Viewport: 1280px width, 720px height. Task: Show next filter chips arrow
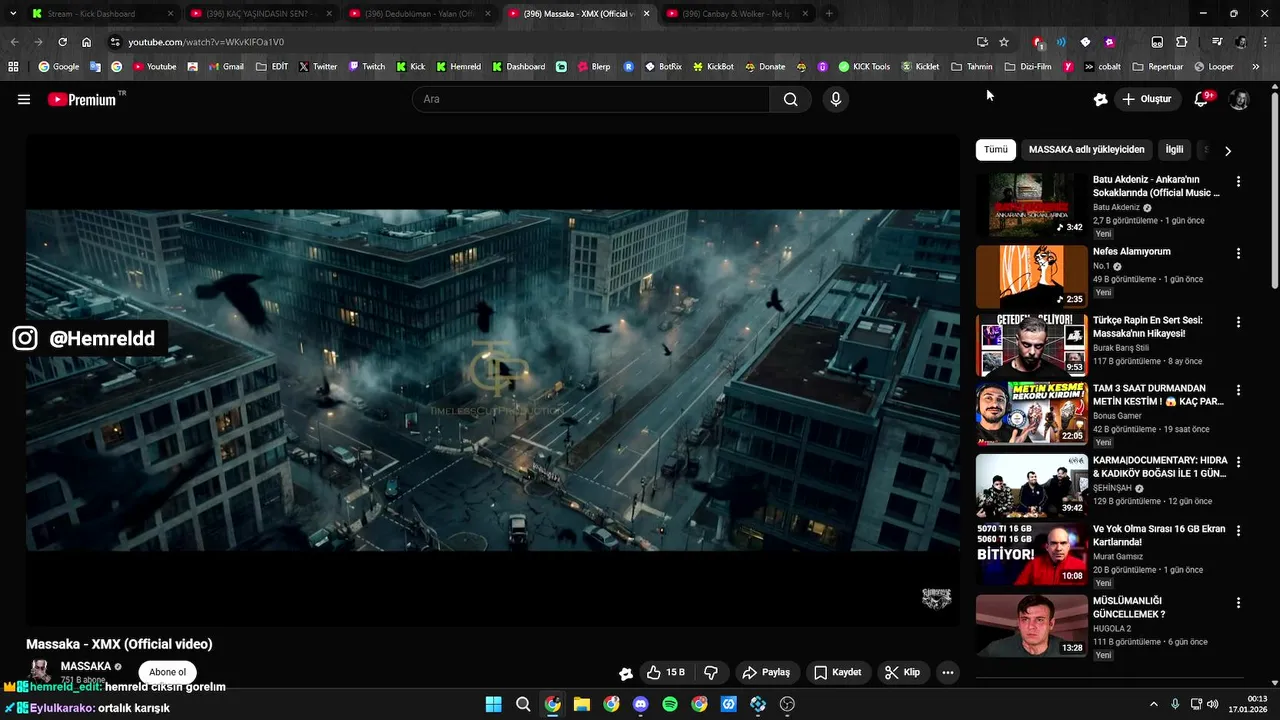[1228, 151]
